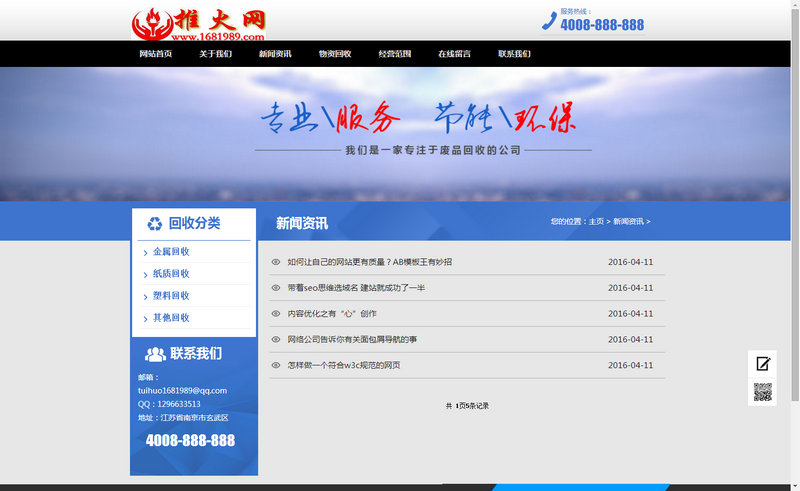The image size is (800, 491).
Task: Open article 带着seo思维选域名
Action: coord(356,288)
